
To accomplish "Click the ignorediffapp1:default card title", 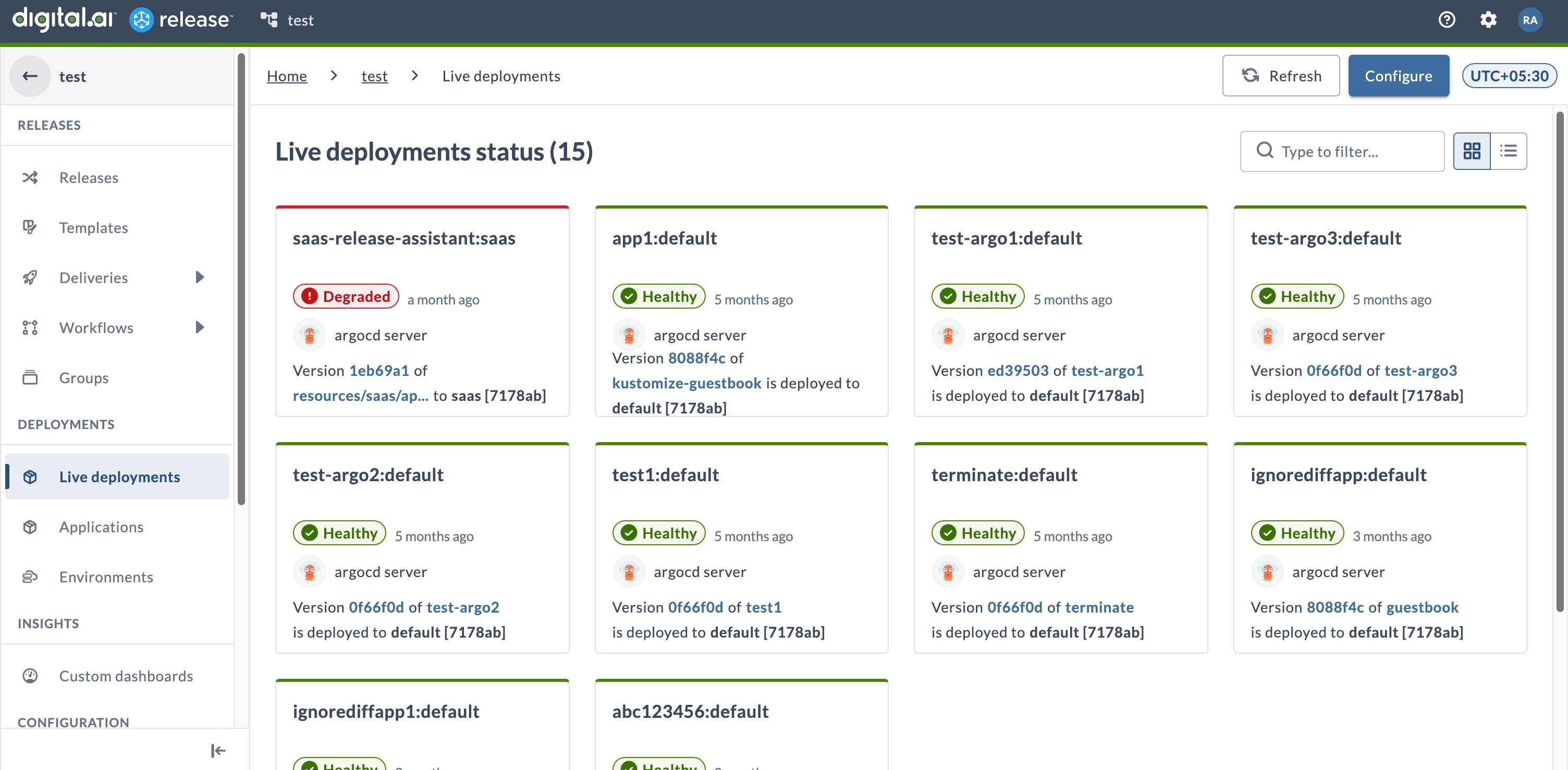I will pos(386,711).
